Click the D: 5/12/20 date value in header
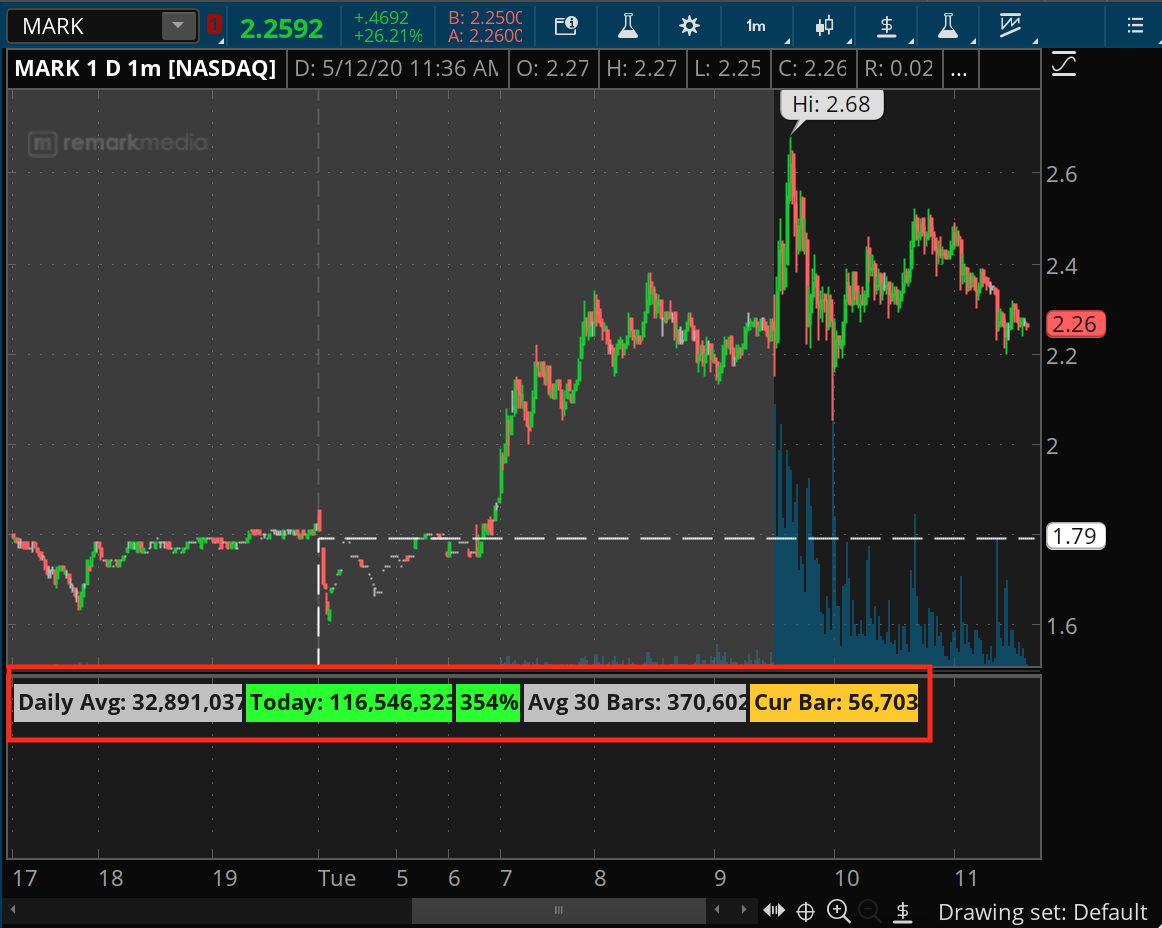This screenshot has height=928, width=1162. 397,69
